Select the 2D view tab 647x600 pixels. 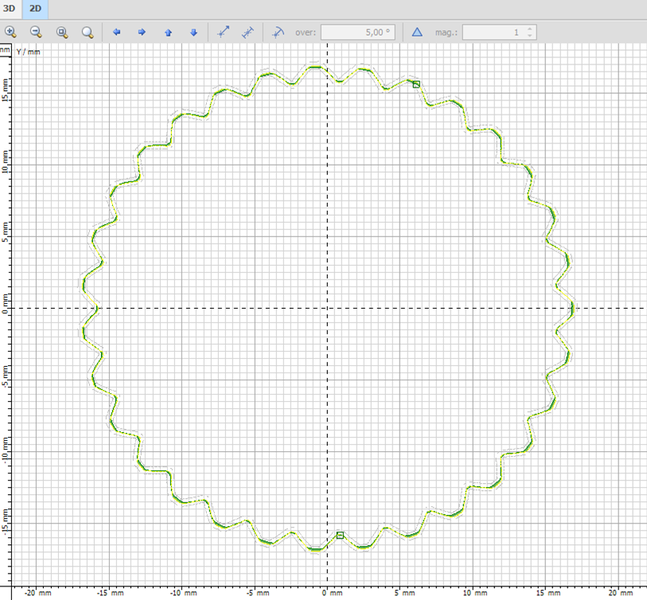tap(35, 9)
